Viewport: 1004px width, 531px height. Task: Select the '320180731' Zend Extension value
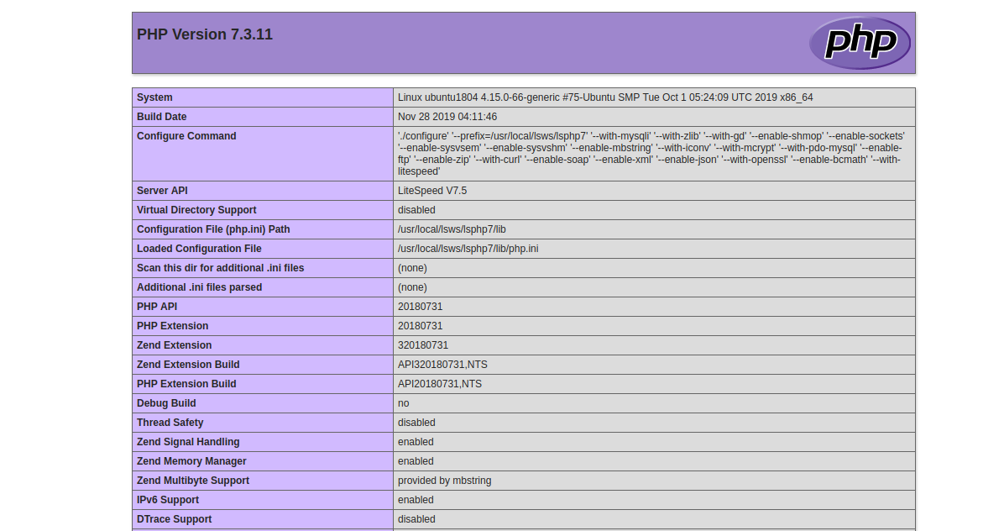pyautogui.click(x=423, y=345)
